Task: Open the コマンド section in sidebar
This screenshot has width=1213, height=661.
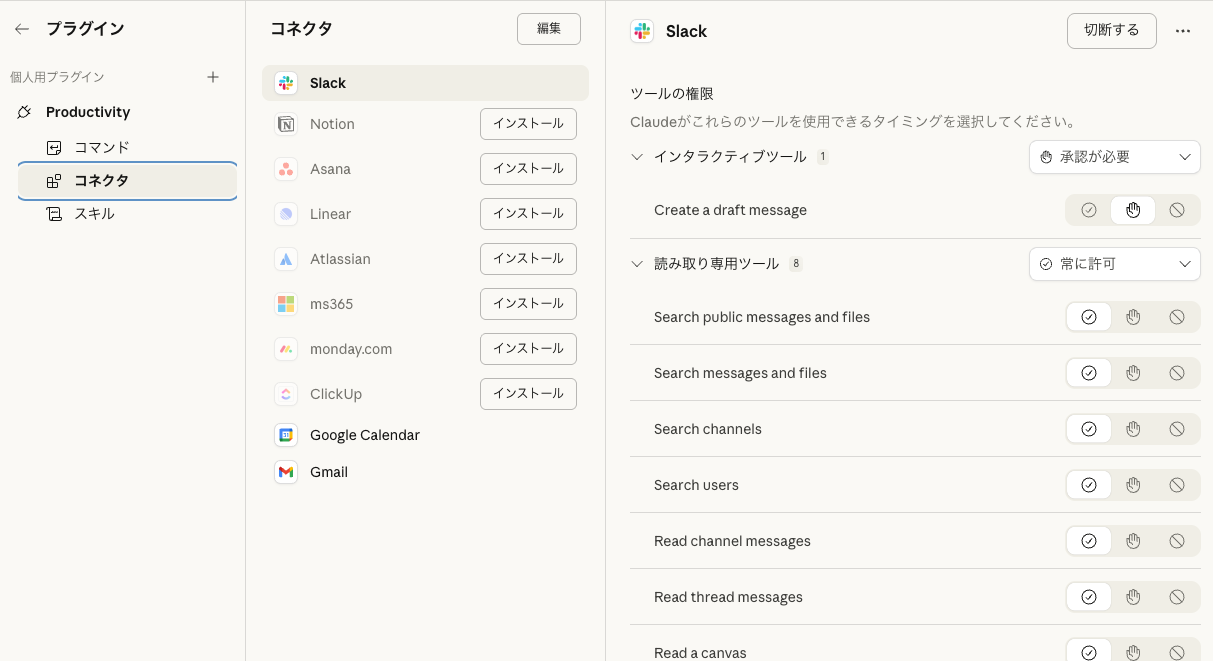Action: click(102, 147)
